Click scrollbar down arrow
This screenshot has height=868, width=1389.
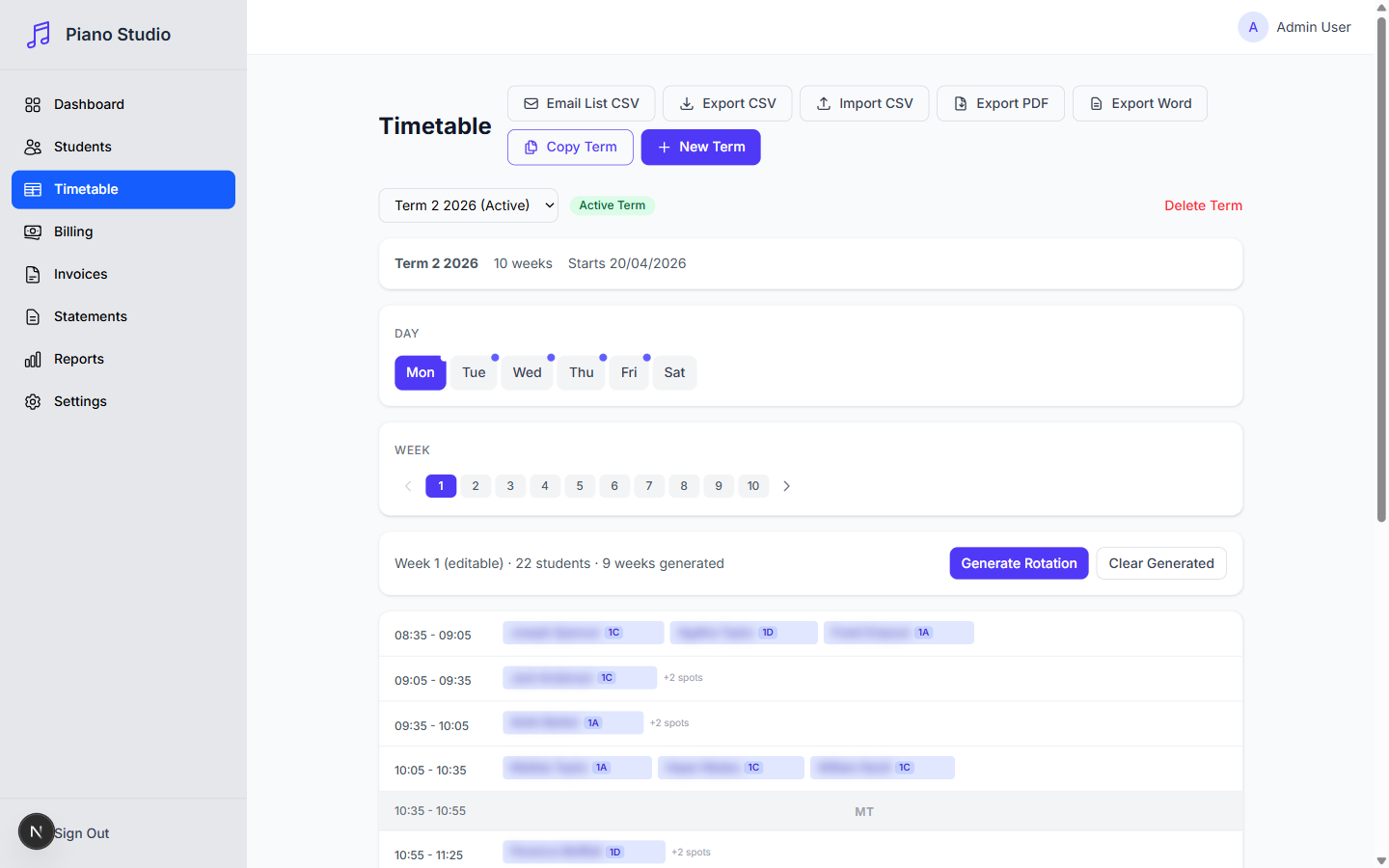click(x=1381, y=860)
